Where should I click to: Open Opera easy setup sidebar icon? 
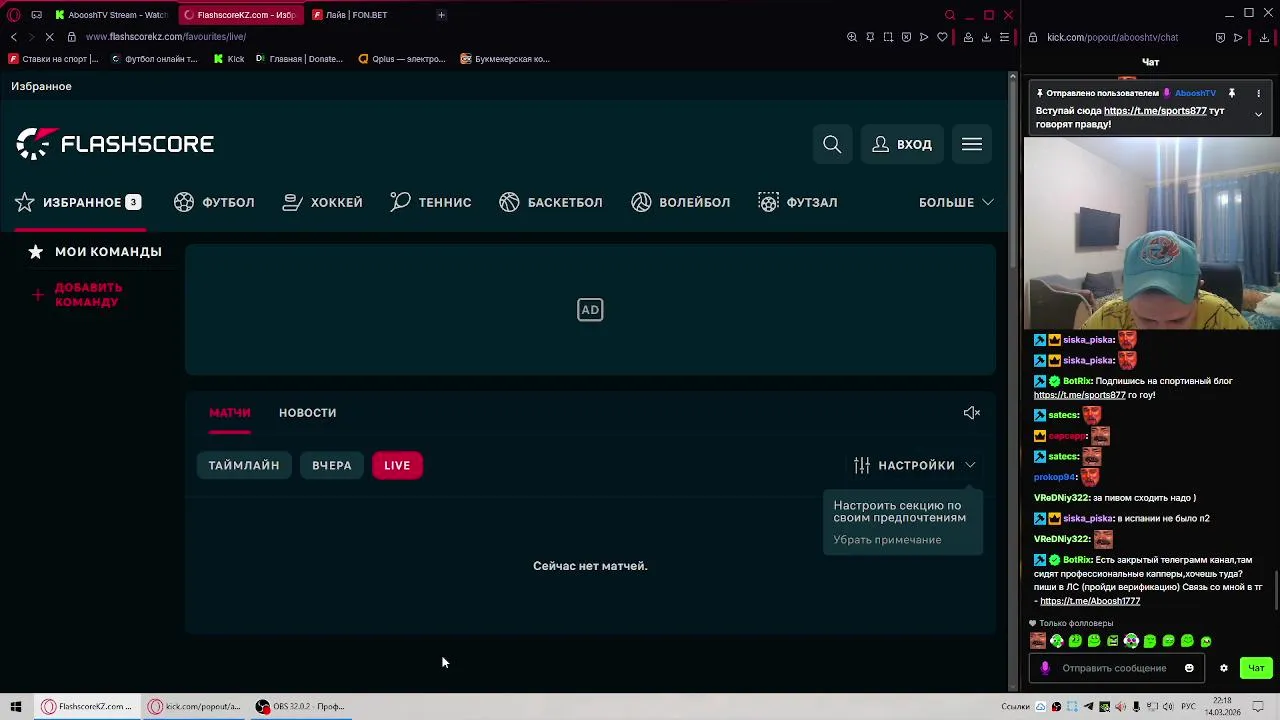(1004, 37)
